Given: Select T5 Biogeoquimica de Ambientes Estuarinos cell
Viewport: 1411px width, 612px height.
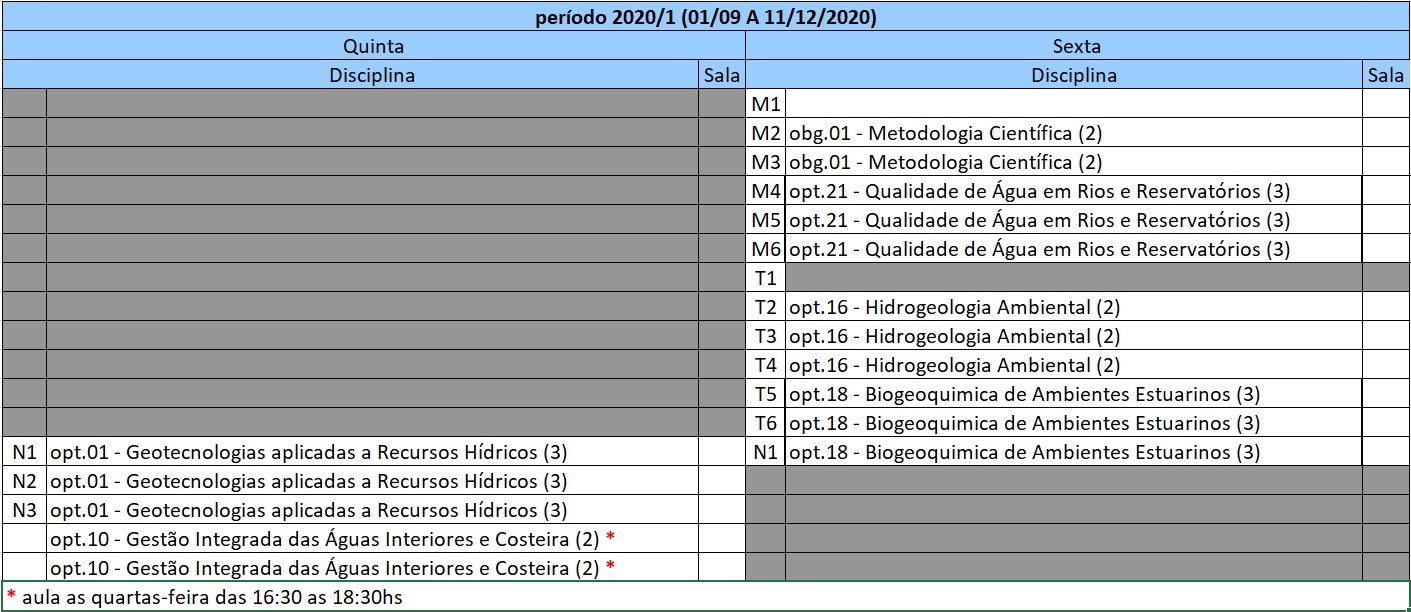Looking at the screenshot, I should click(1074, 394).
